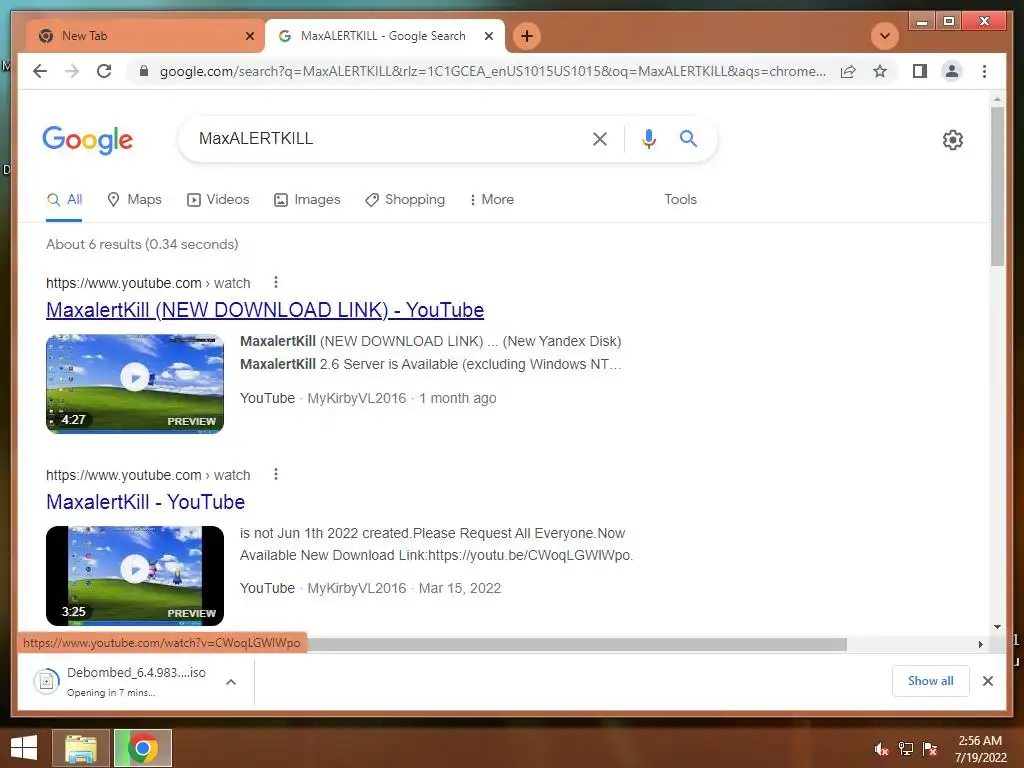Screen dimensions: 1024x768
Task: Open Chrome's three-dot menu
Action: 984,71
